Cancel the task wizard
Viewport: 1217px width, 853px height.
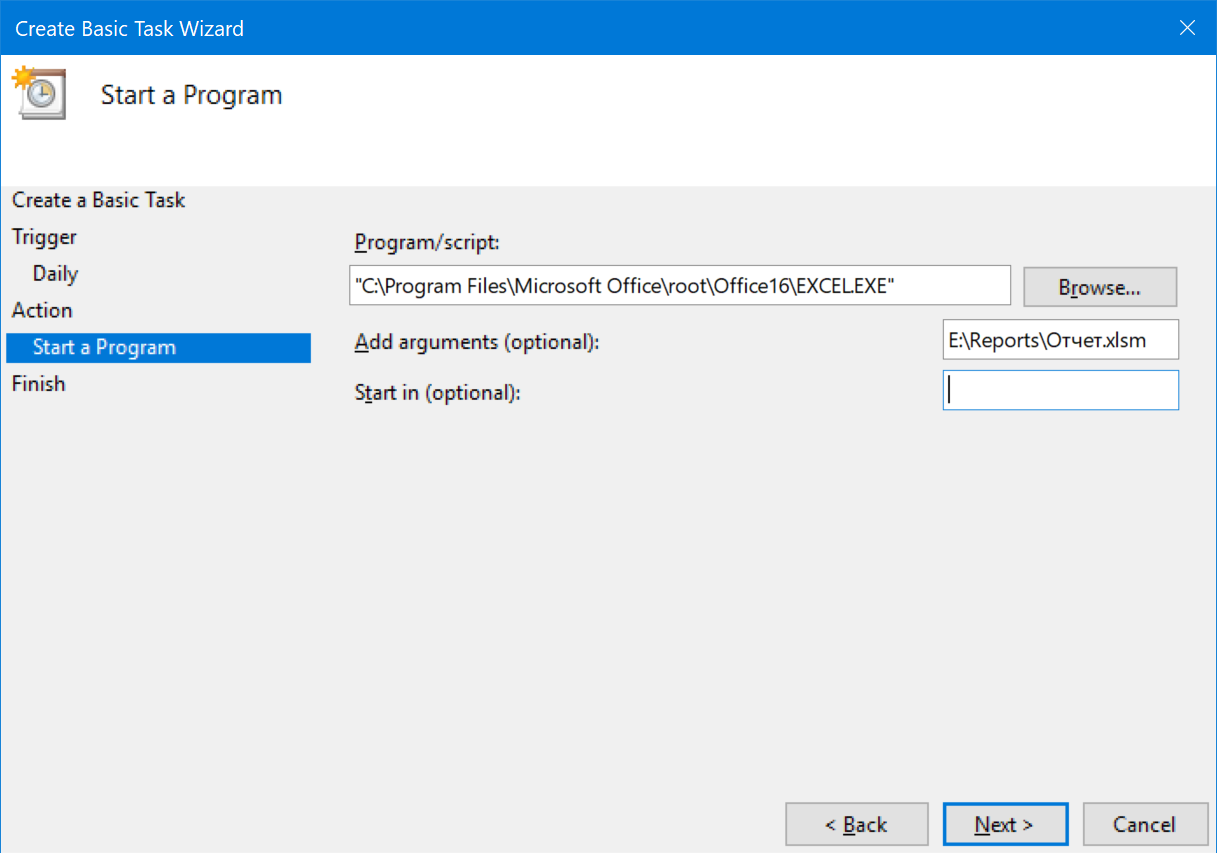(x=1145, y=825)
